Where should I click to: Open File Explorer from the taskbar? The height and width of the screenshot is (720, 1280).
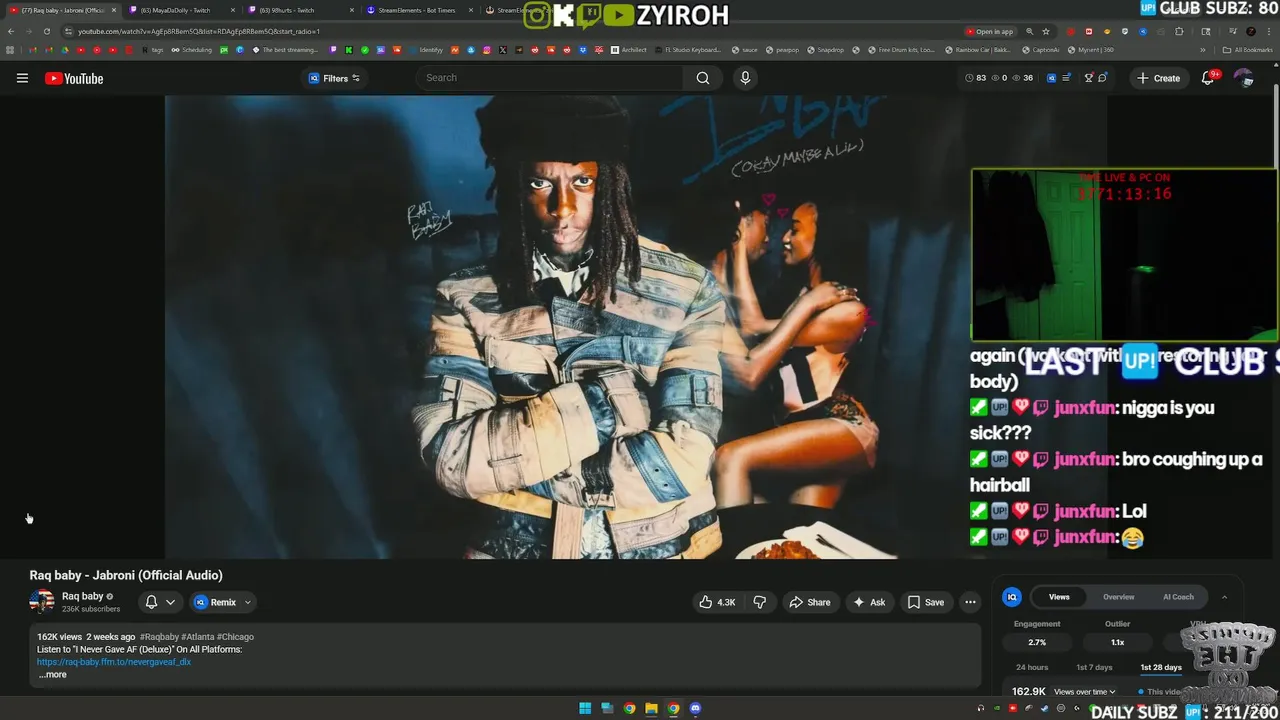click(651, 709)
